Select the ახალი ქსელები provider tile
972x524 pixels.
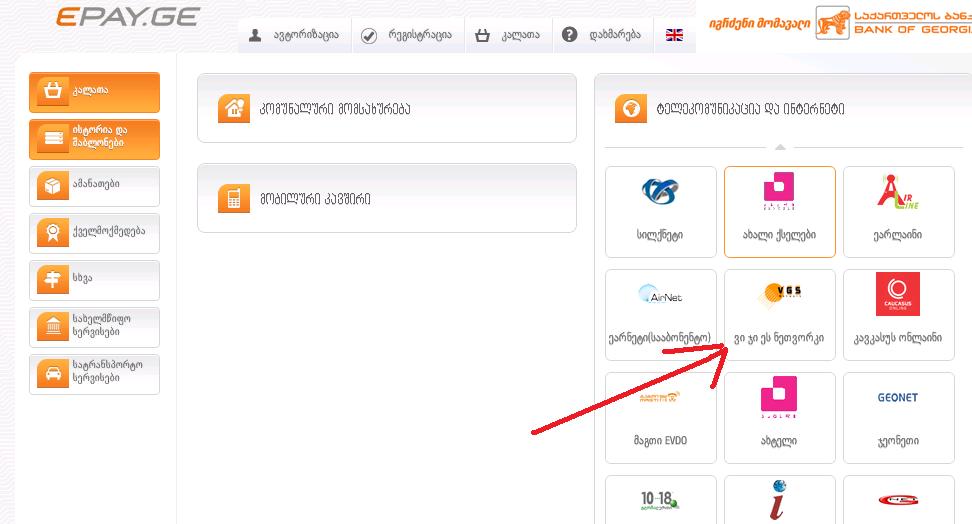click(780, 212)
